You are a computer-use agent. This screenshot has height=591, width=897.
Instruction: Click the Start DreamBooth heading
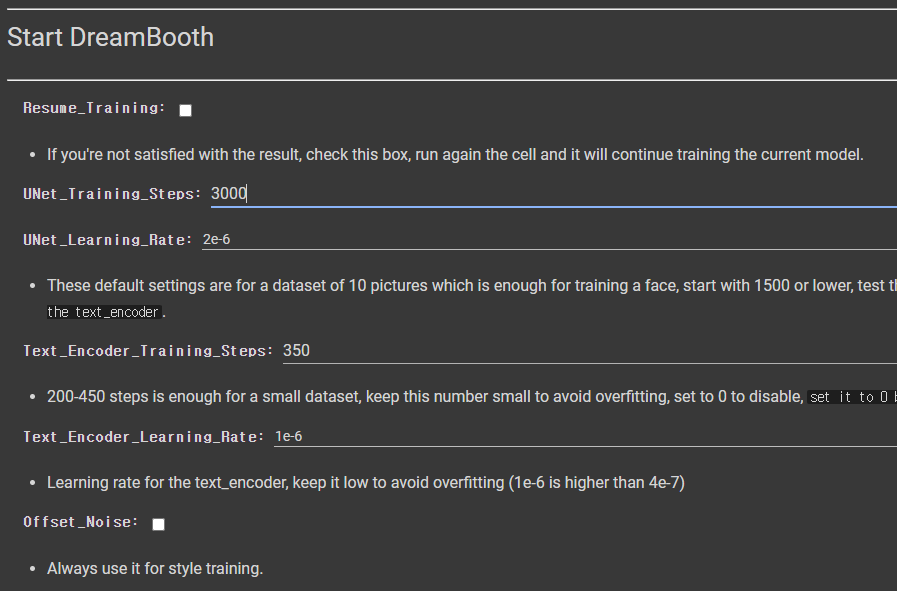[x=110, y=37]
